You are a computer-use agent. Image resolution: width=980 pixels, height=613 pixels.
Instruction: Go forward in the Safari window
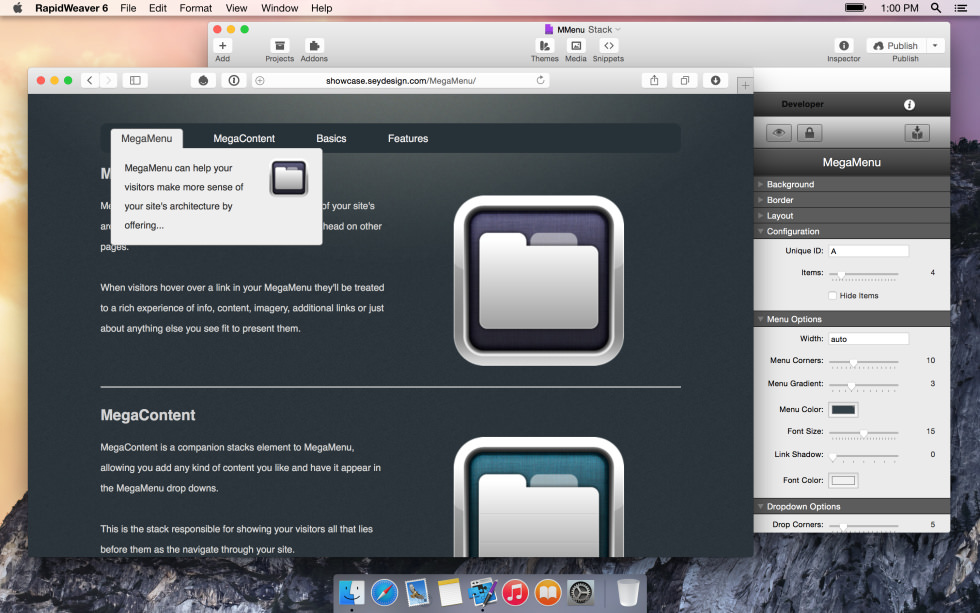pyautogui.click(x=109, y=80)
